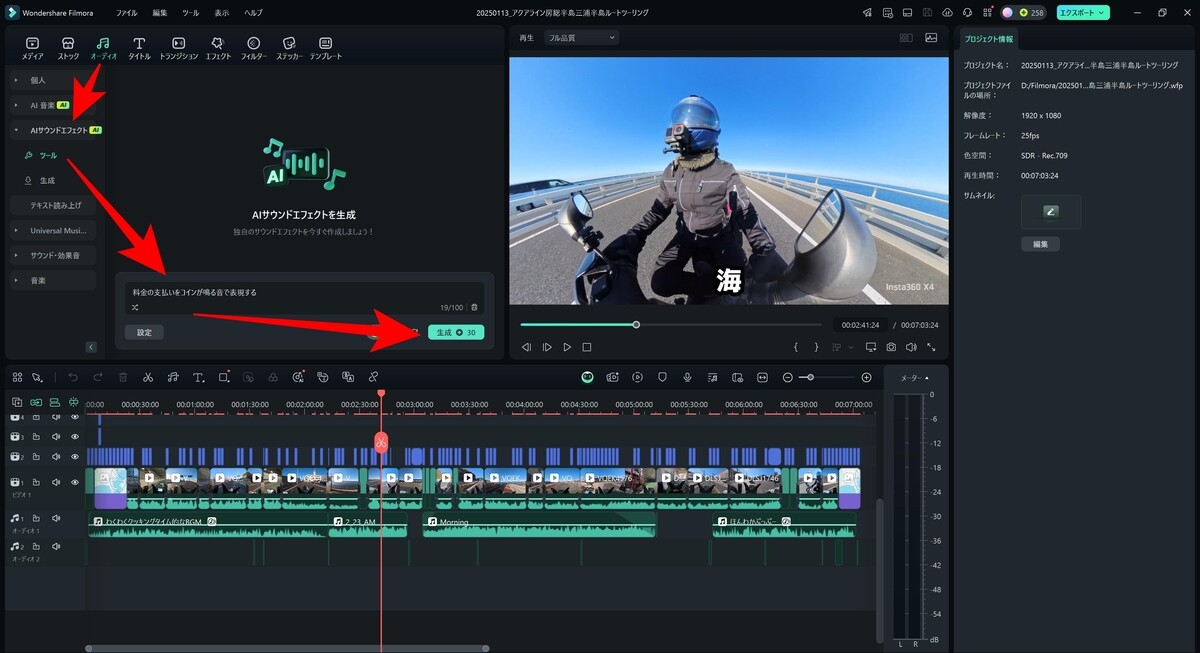Open the メディア media tab

point(32,48)
